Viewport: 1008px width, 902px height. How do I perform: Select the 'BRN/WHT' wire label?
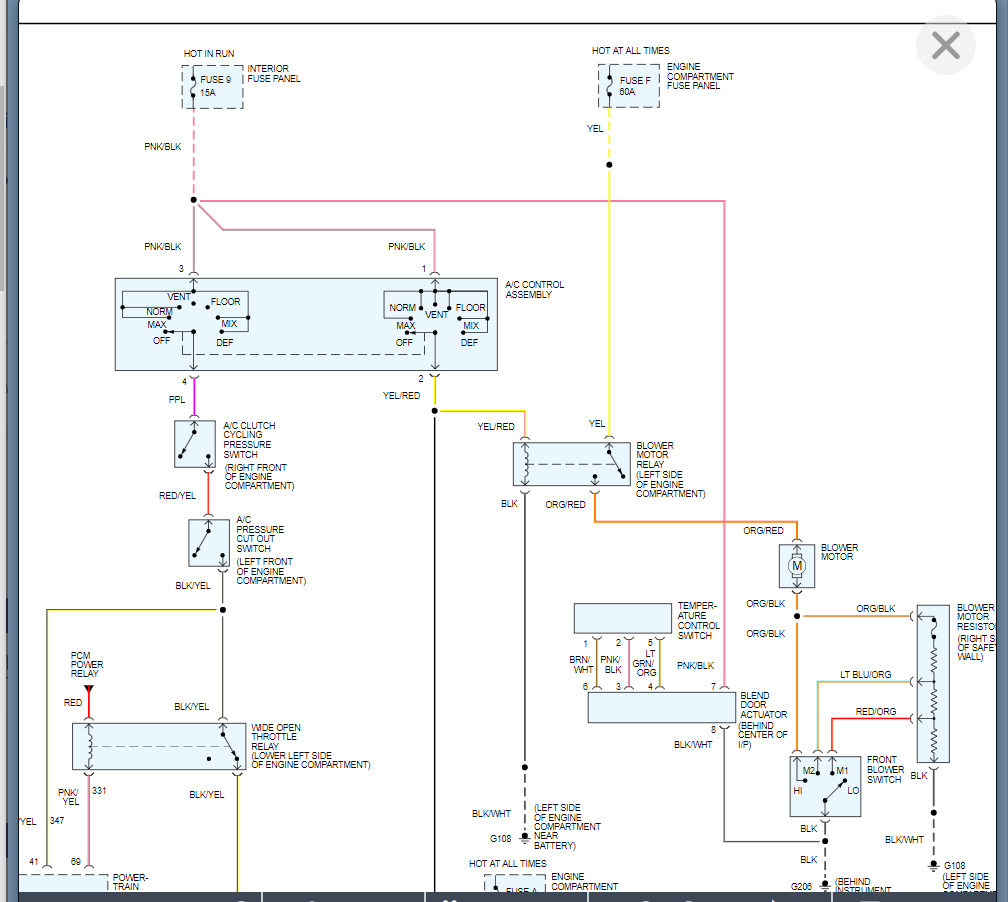(x=580, y=664)
